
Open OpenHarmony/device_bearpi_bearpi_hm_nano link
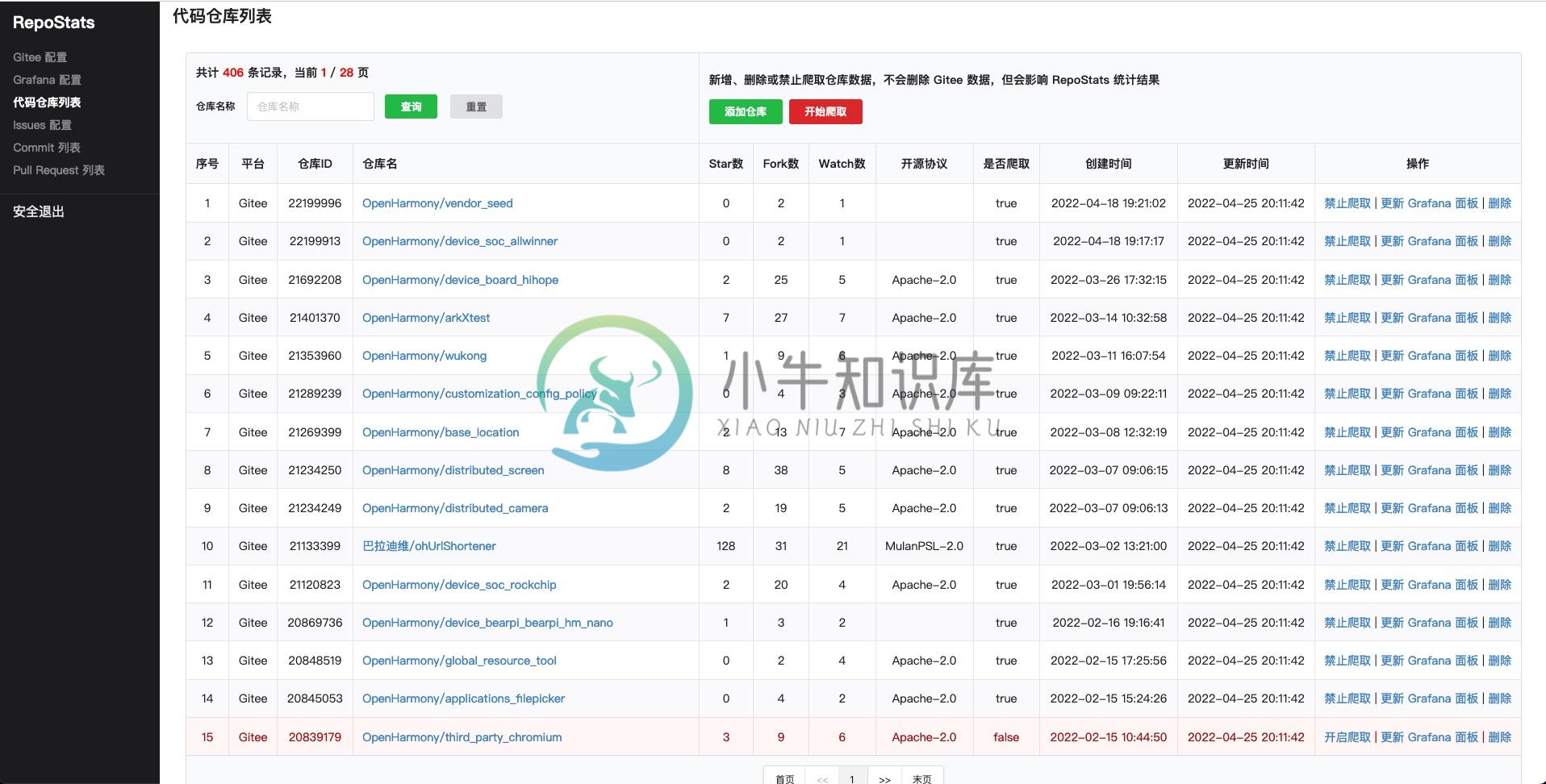tap(487, 623)
